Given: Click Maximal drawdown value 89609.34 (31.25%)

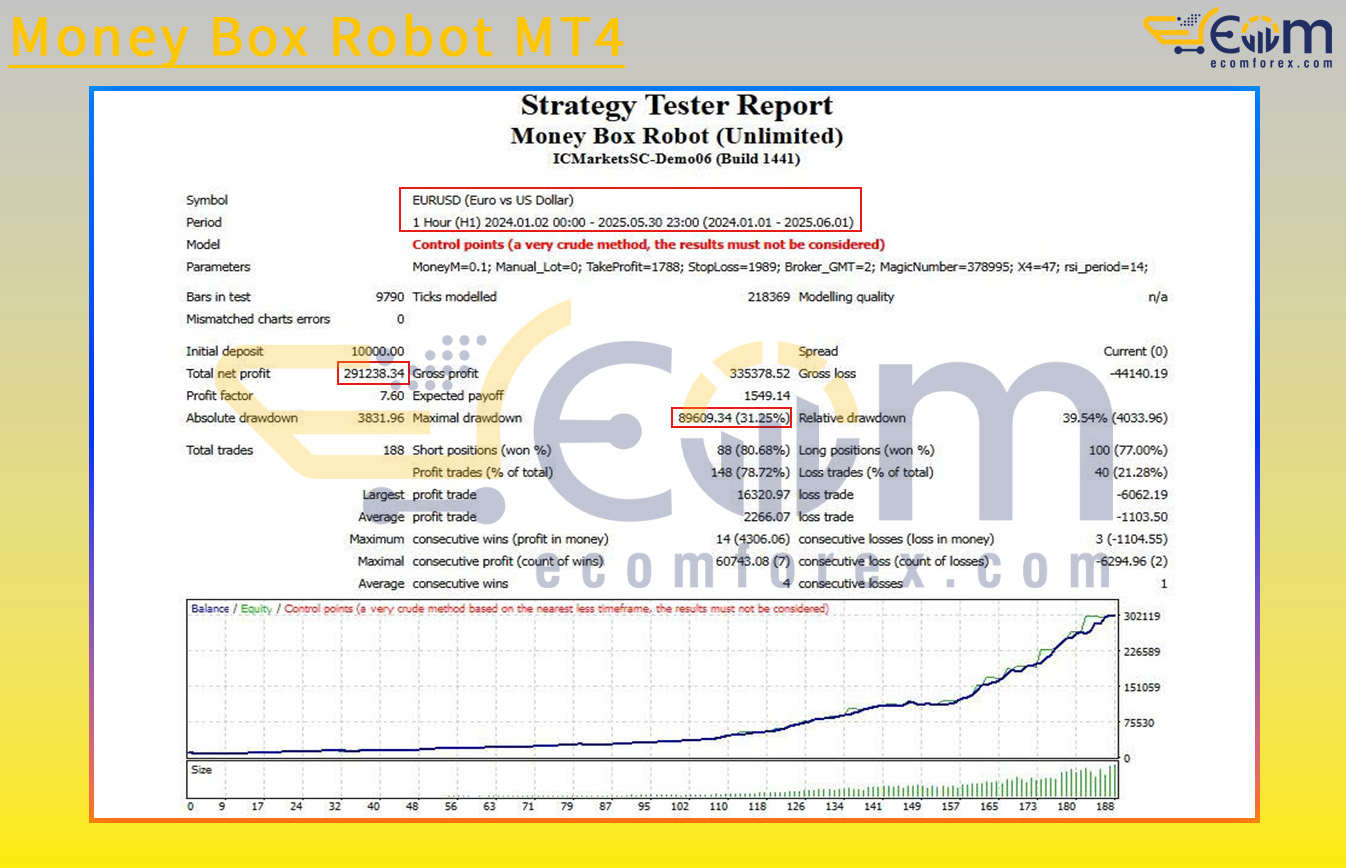Looking at the screenshot, I should click(x=734, y=418).
